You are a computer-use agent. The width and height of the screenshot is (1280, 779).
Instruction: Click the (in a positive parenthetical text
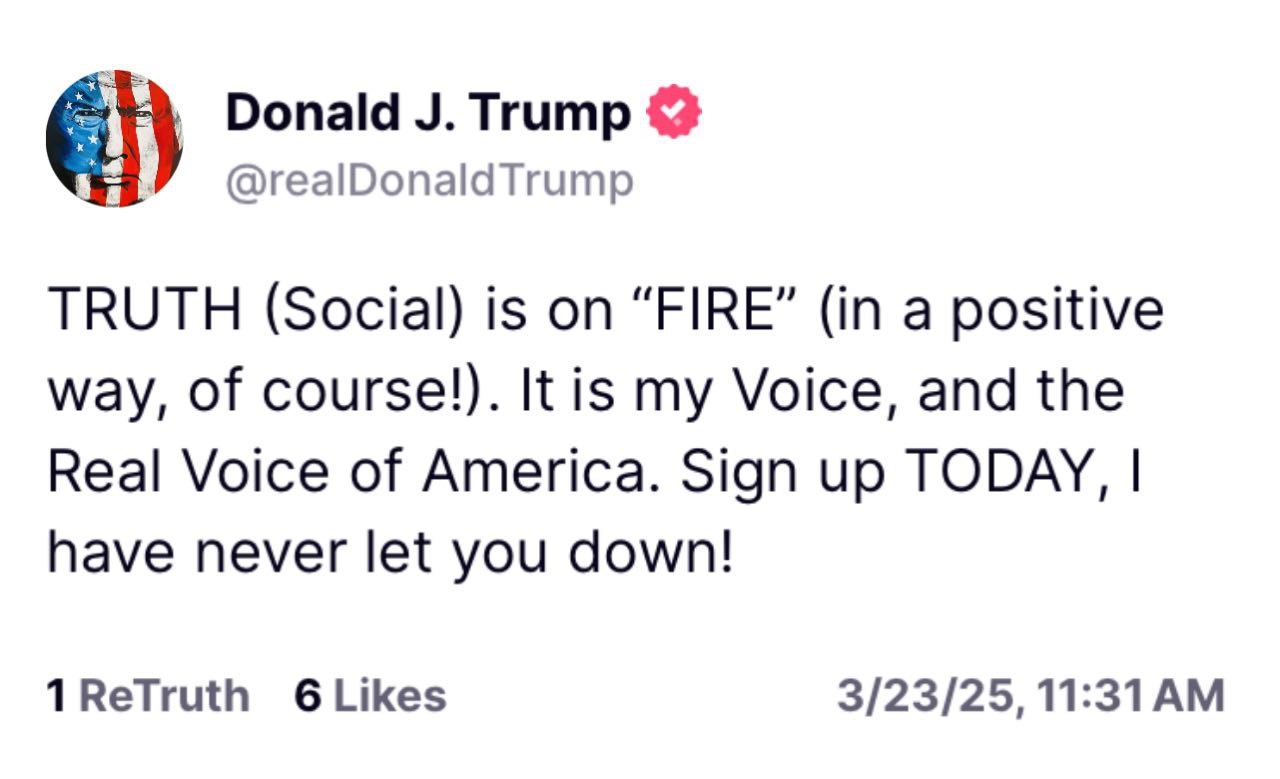990,312
